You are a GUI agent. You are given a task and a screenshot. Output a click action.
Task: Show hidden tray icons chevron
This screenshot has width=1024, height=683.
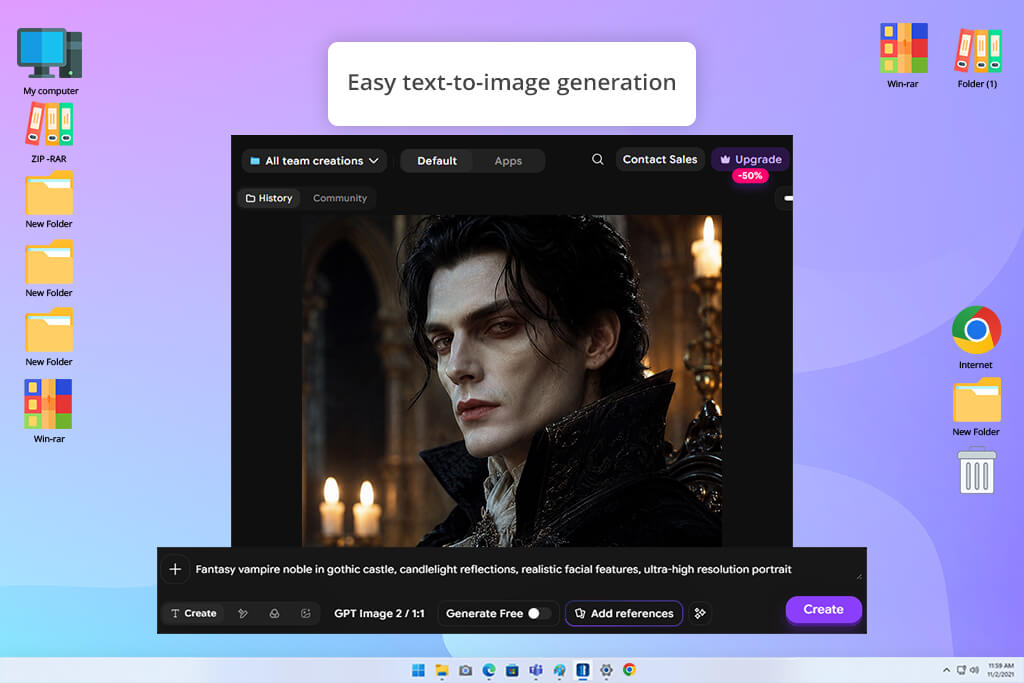pyautogui.click(x=946, y=670)
